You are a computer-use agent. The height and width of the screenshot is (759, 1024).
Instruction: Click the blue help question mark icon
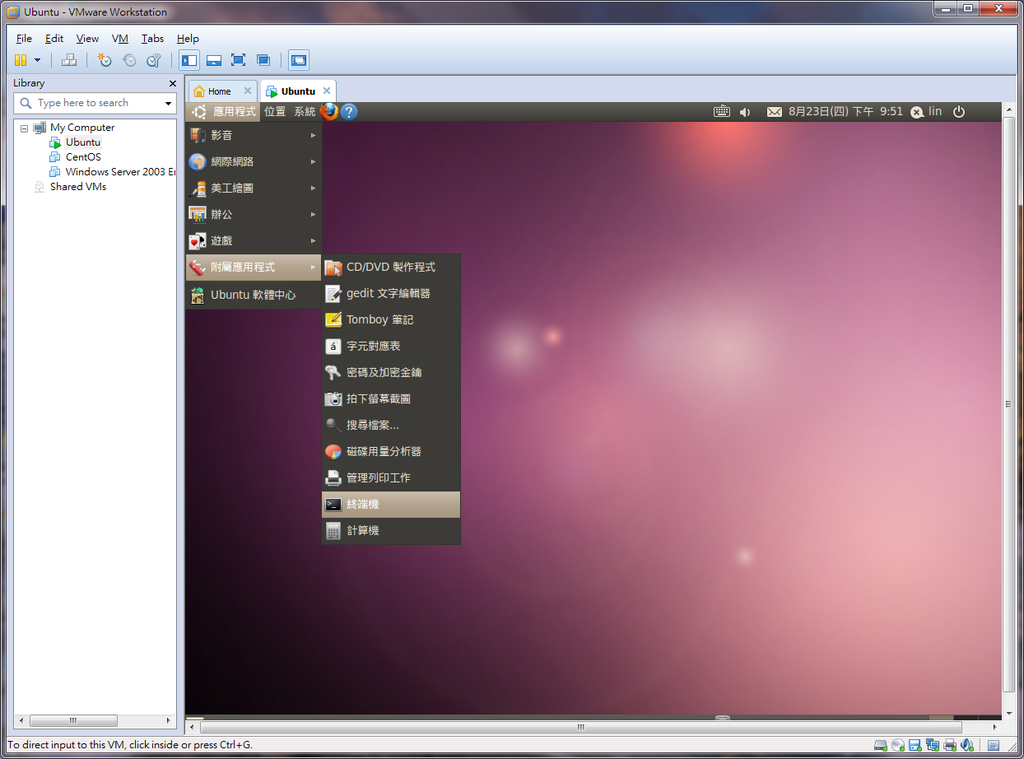click(349, 112)
